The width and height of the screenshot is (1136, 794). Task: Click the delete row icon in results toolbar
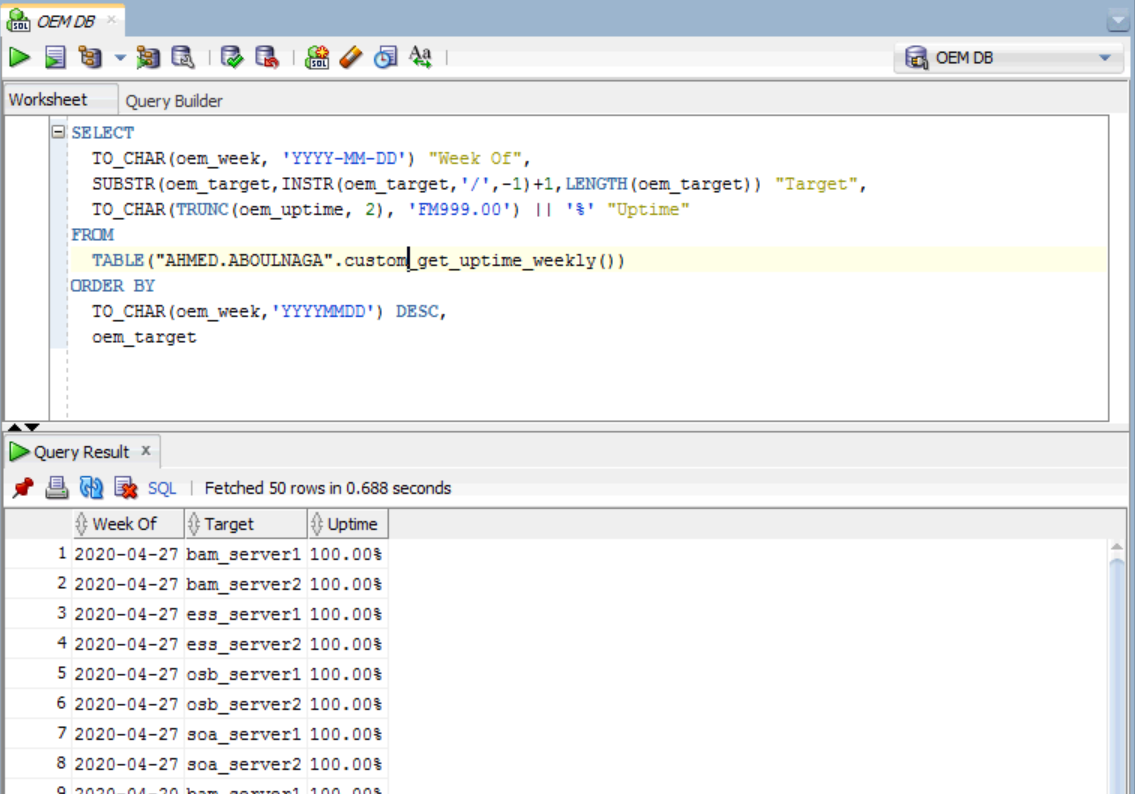[x=125, y=488]
